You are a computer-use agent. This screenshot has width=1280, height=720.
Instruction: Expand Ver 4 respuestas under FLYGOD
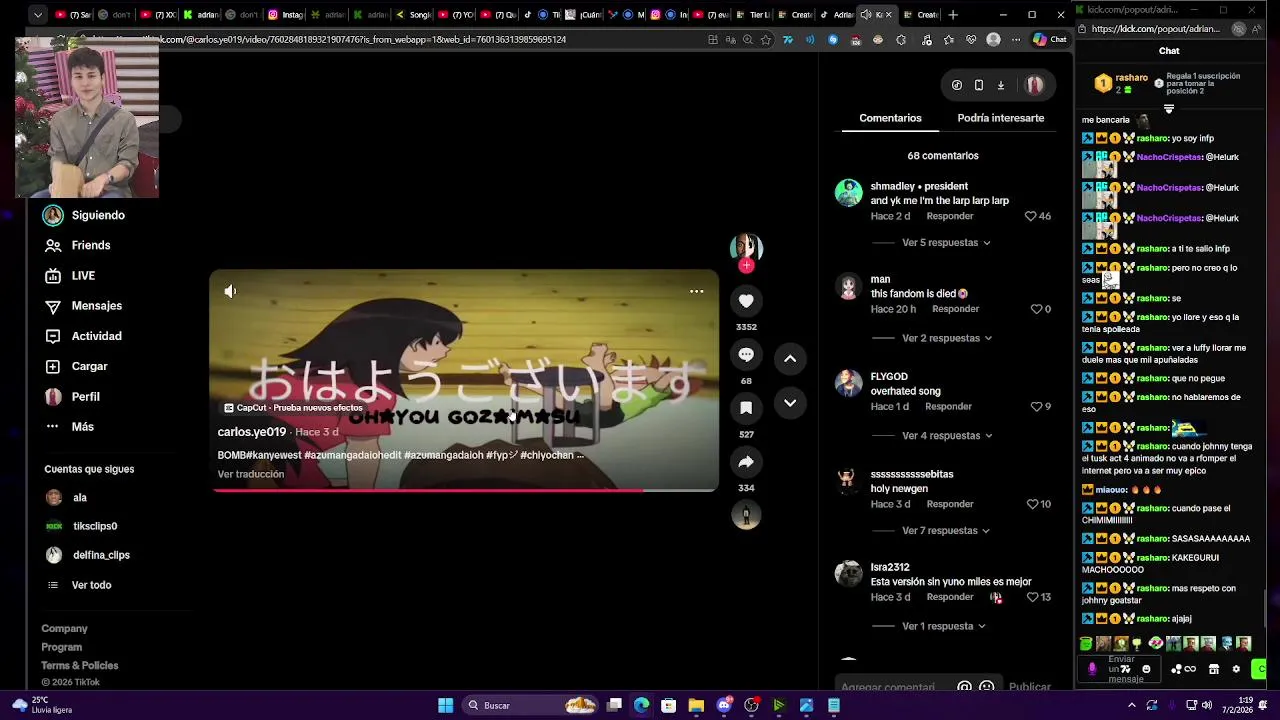click(946, 436)
